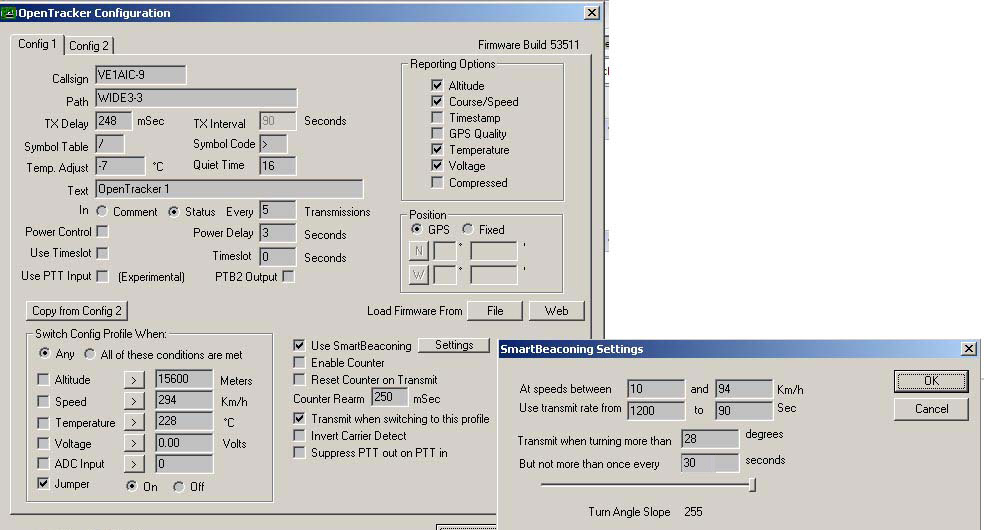Enable GPS Quality reporting option

click(437, 133)
